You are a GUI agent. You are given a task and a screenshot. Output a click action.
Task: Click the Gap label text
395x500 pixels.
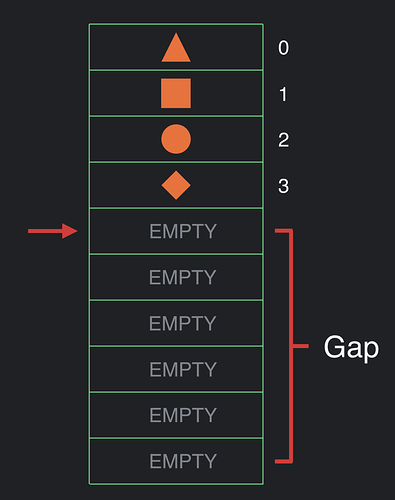point(351,348)
